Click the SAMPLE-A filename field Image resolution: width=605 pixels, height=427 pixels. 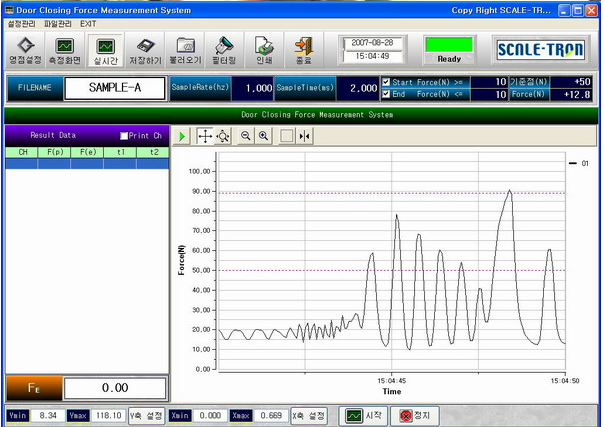click(x=115, y=88)
